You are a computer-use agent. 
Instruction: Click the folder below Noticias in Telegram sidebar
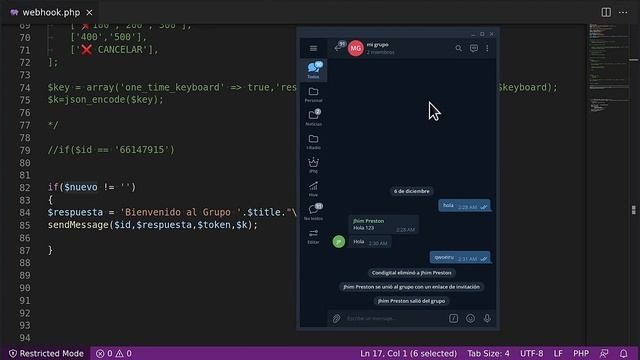[x=313, y=141]
